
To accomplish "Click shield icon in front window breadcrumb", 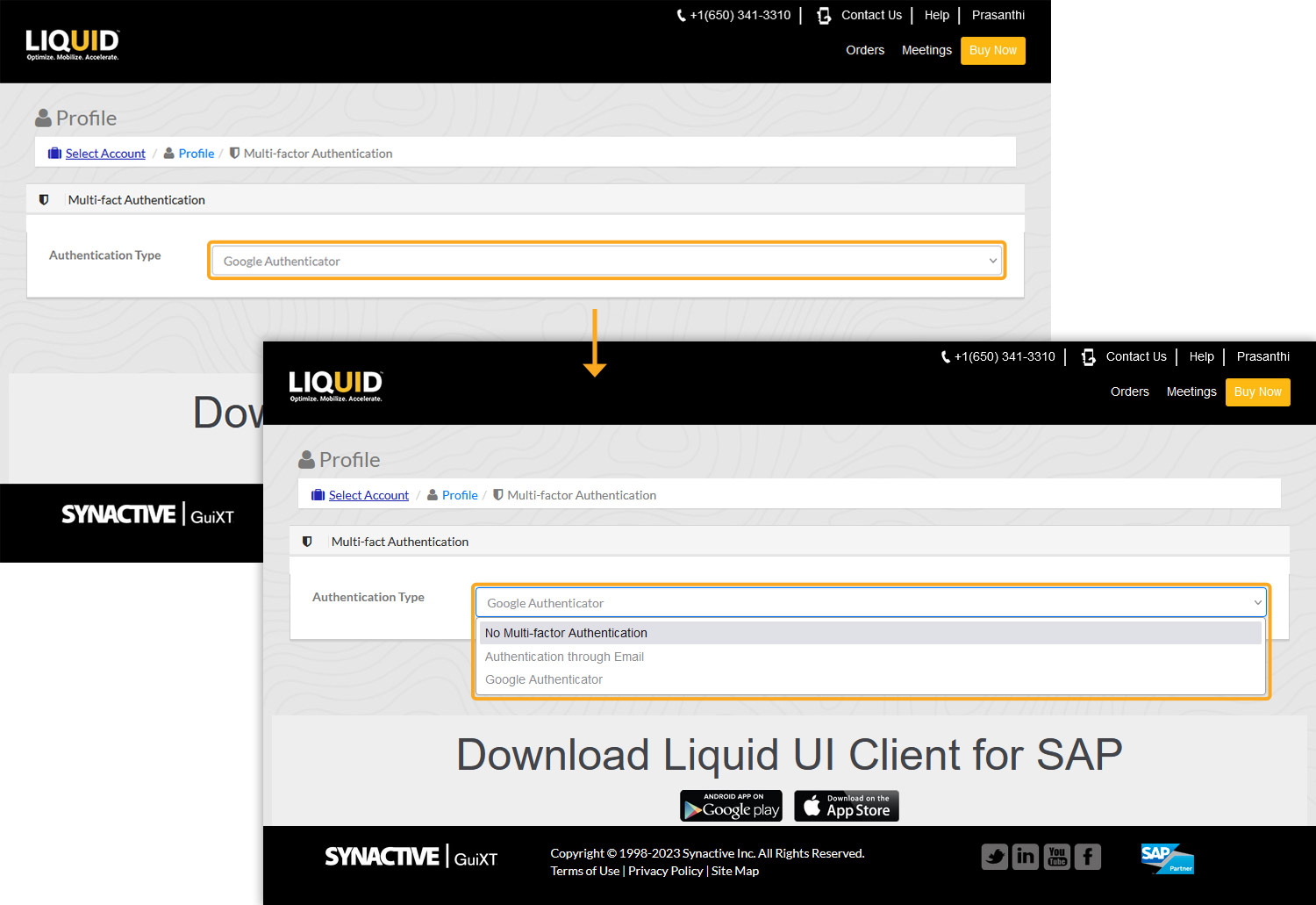I will (x=498, y=495).
